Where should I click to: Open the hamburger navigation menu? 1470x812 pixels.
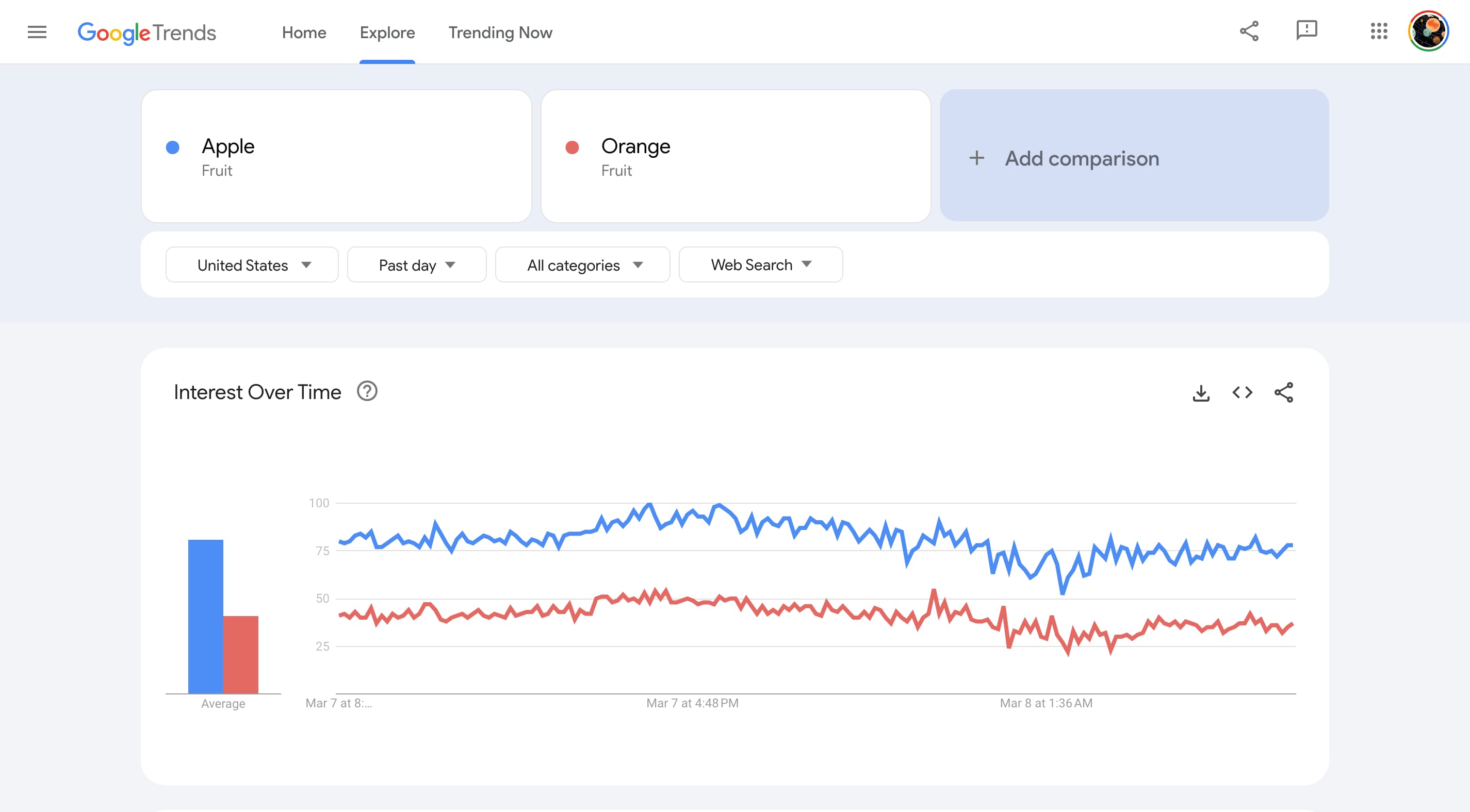[37, 32]
